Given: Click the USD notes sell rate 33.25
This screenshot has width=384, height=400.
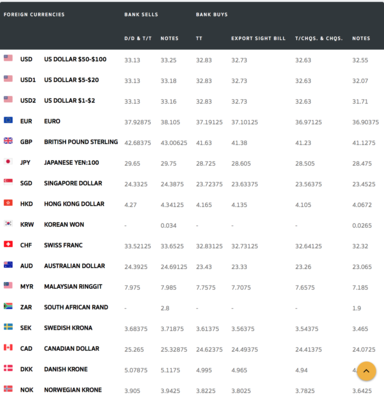Looking at the screenshot, I should click(168, 60).
